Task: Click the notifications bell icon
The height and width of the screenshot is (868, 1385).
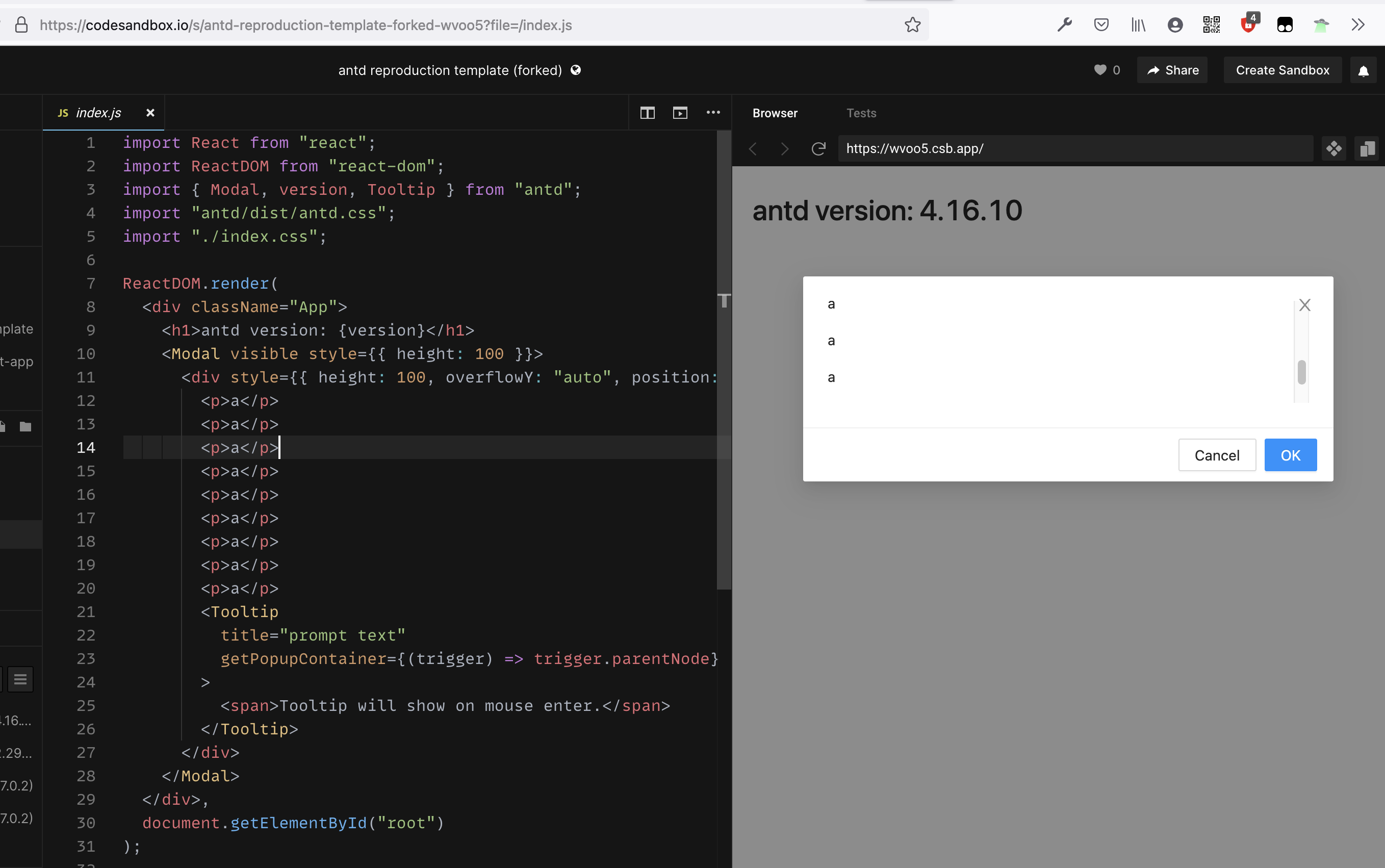Action: (1363, 70)
